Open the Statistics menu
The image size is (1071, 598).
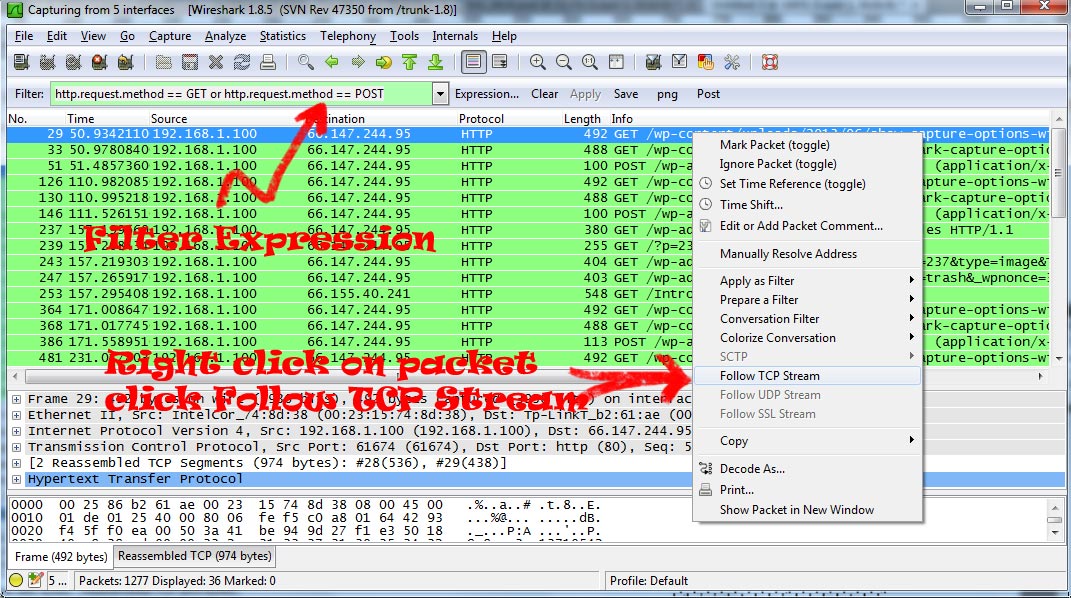(282, 36)
